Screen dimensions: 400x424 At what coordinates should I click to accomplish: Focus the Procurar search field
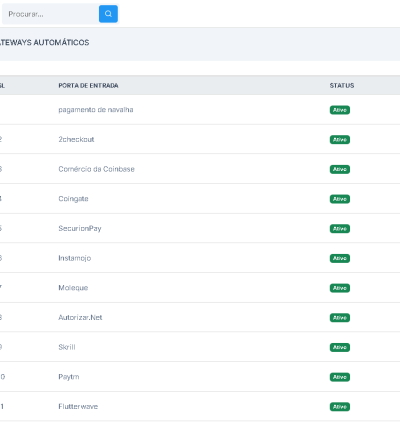(50, 14)
